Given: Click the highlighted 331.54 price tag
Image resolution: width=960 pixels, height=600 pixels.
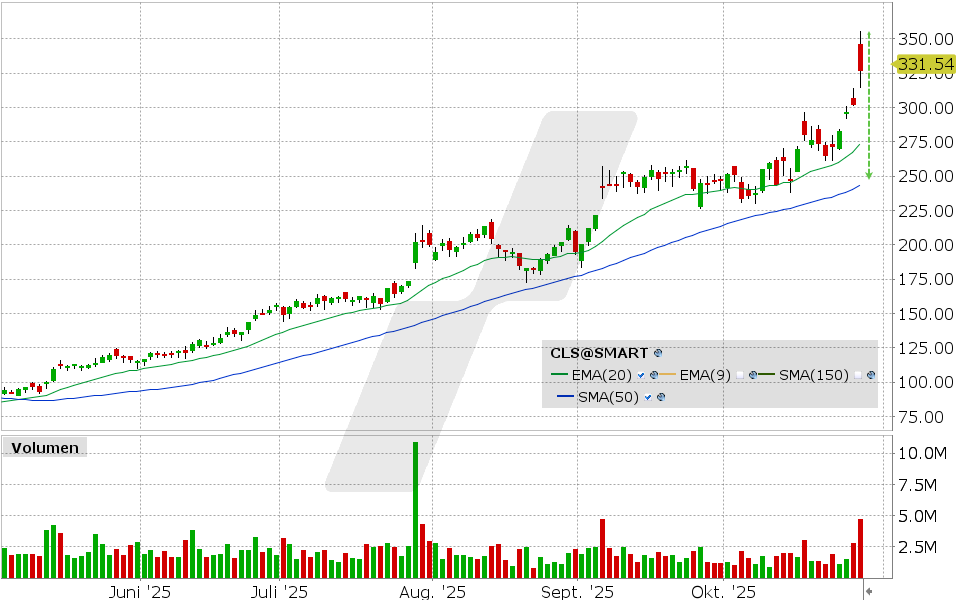Looking at the screenshot, I should tap(923, 65).
